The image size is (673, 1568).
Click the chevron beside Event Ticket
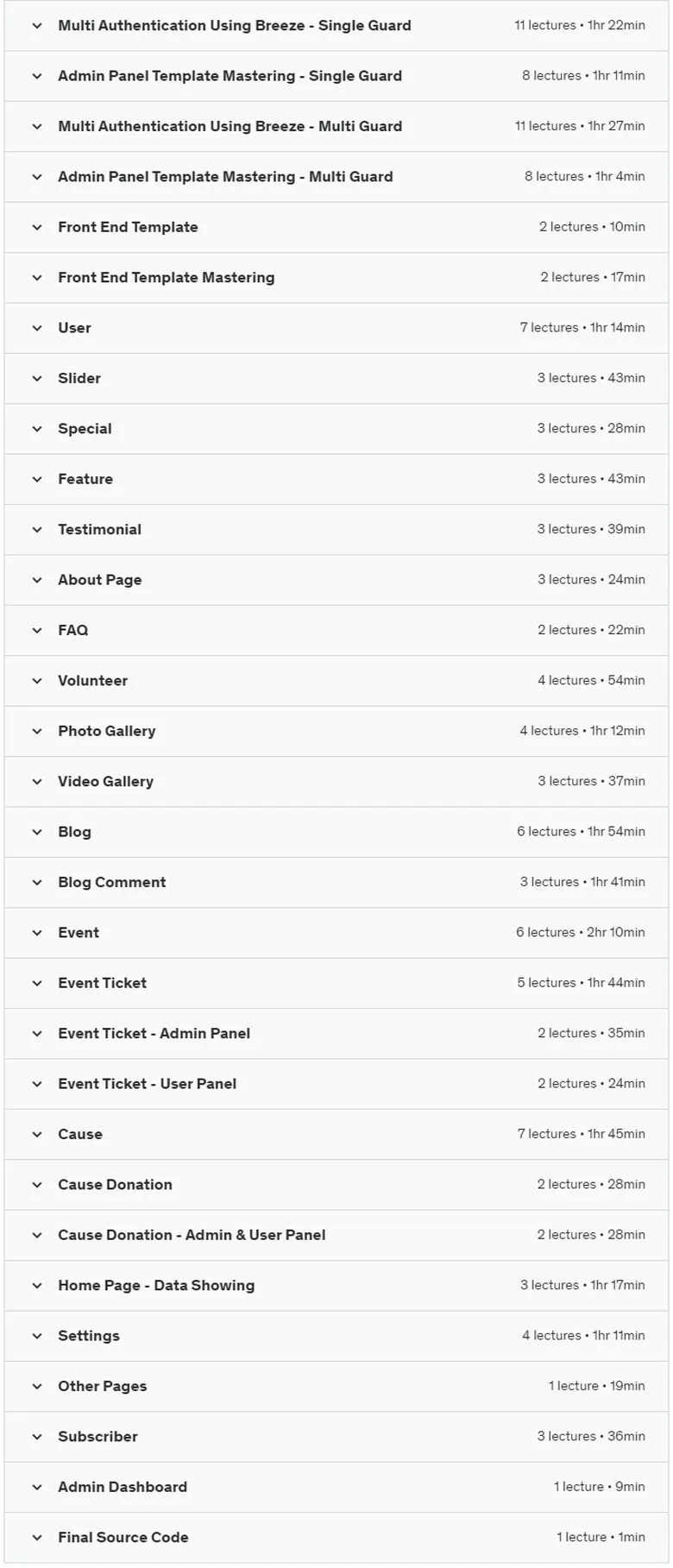coord(37,983)
